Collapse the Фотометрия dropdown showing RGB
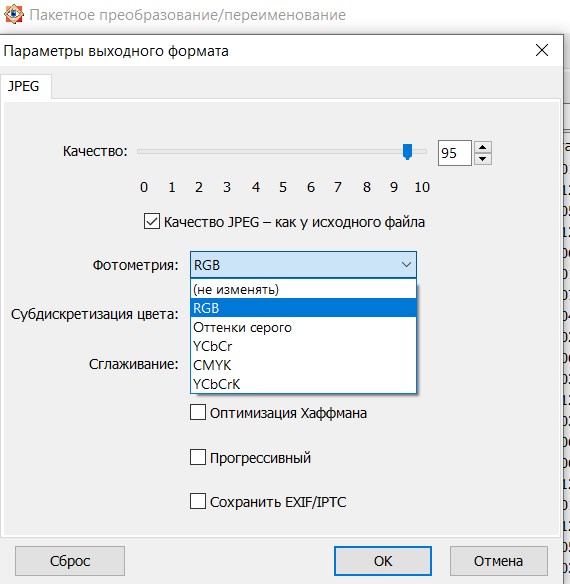 click(303, 265)
